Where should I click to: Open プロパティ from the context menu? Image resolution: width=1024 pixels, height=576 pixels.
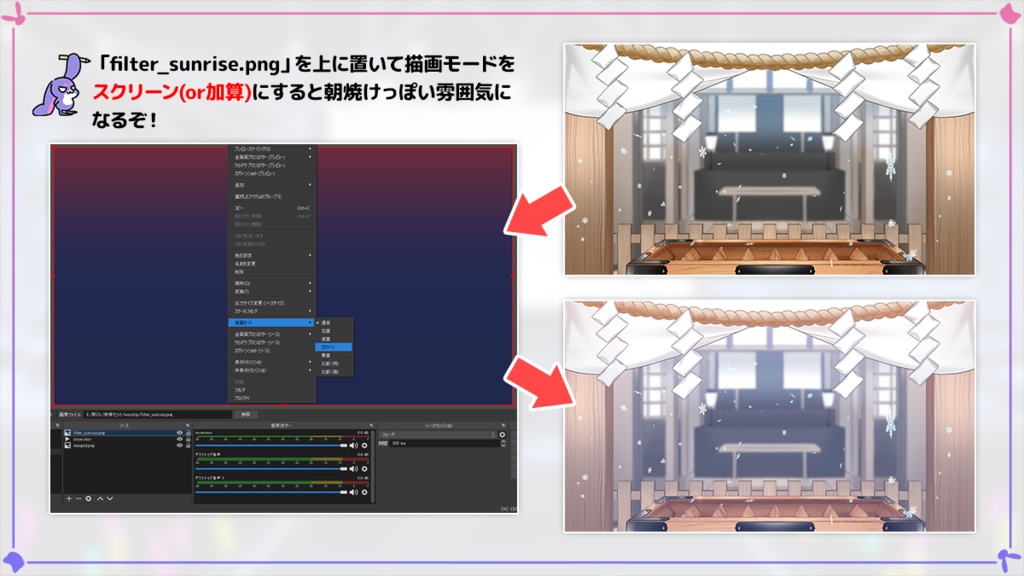click(272, 397)
